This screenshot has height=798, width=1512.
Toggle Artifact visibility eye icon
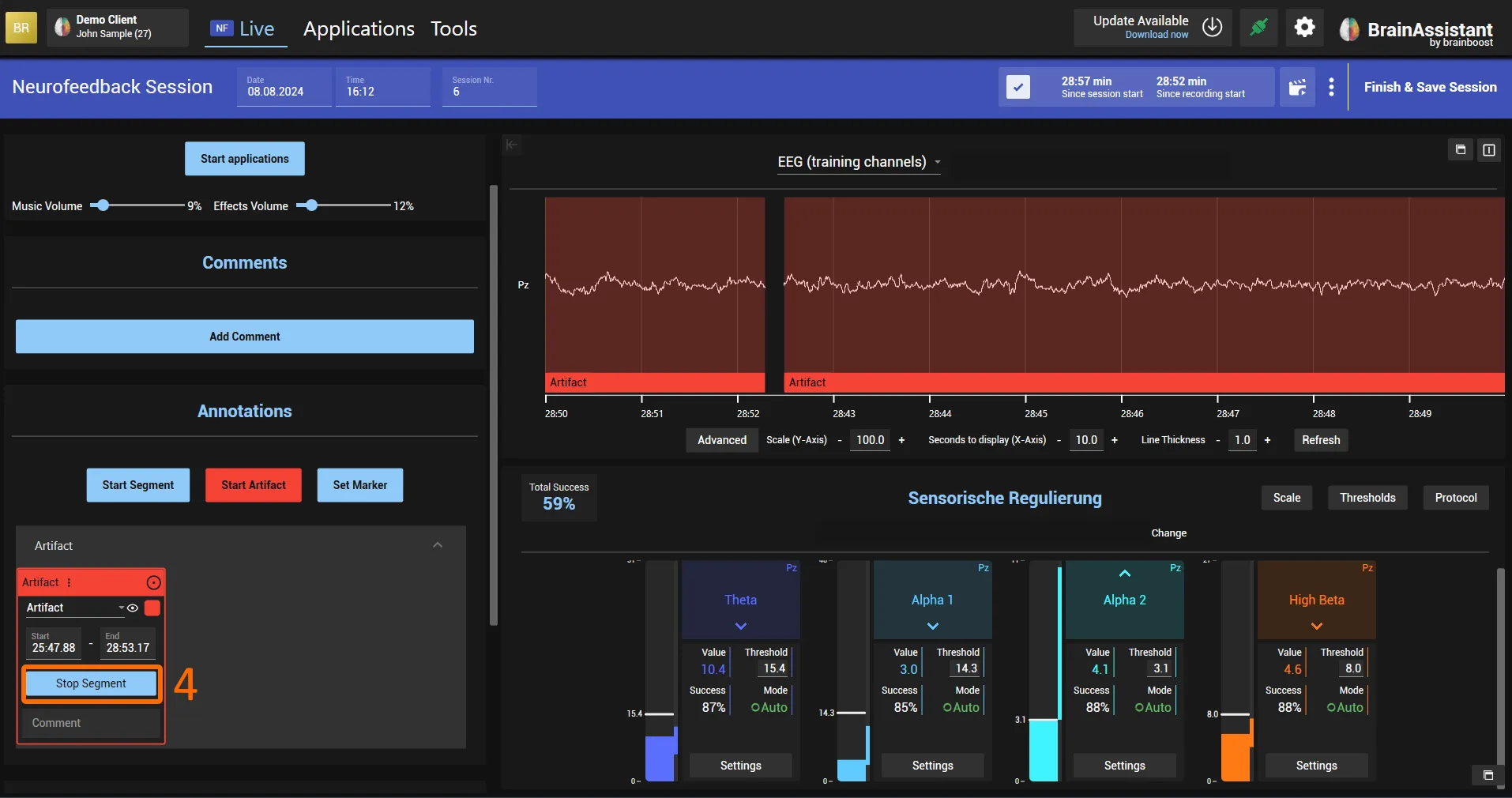[133, 608]
